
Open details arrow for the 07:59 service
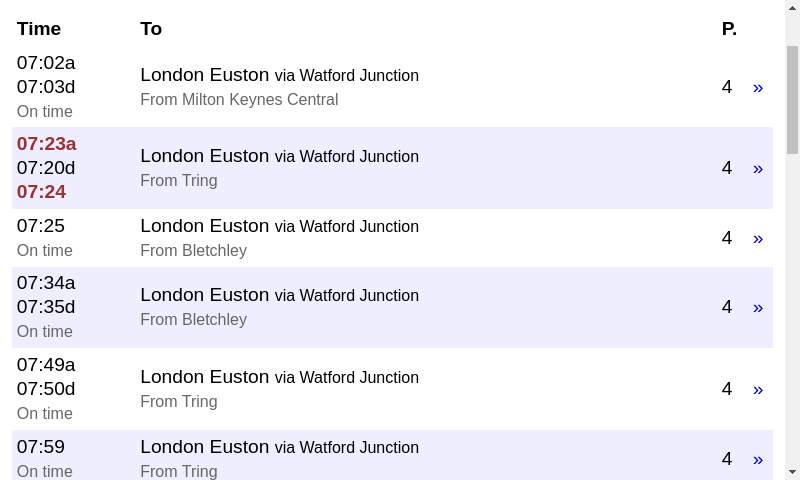[758, 460]
